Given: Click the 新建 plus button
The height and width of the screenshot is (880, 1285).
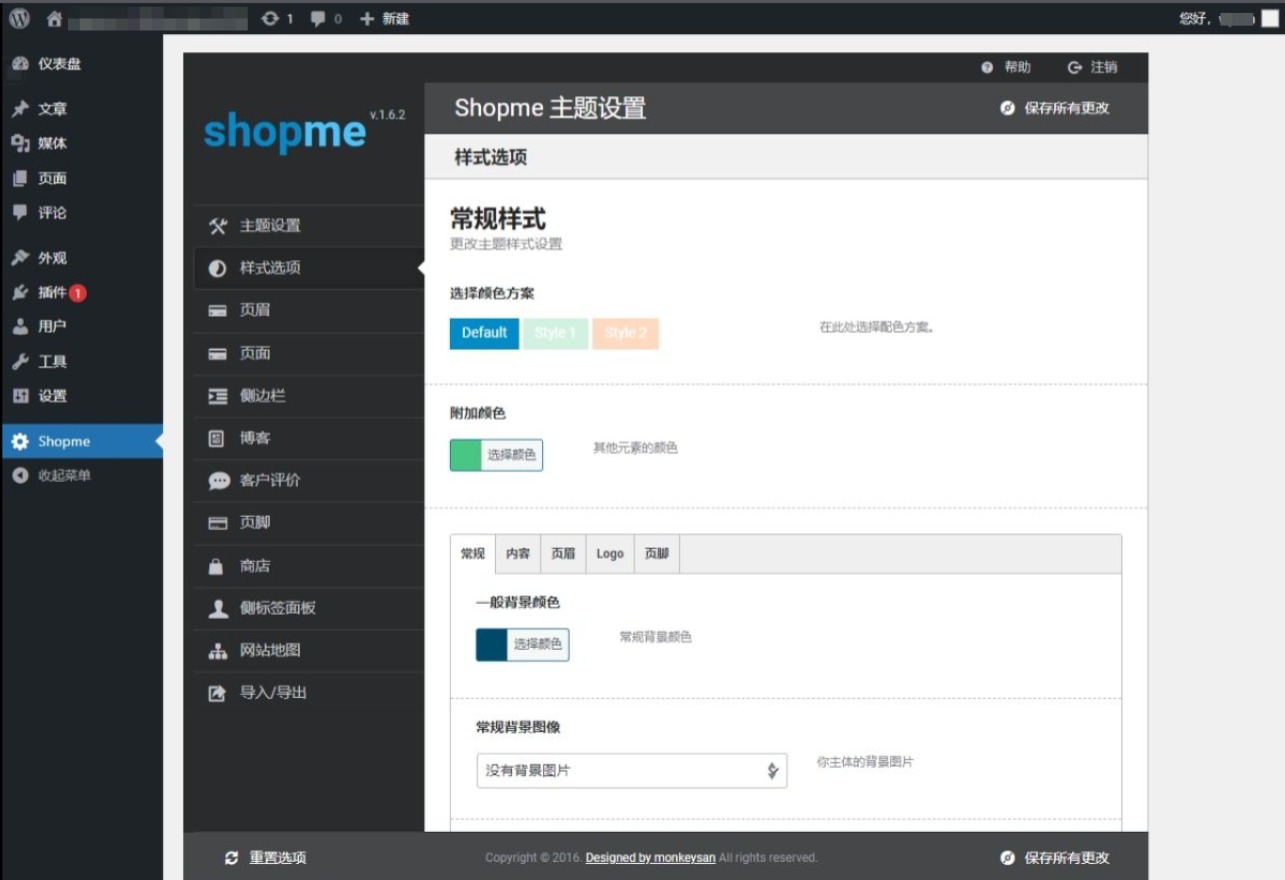Looking at the screenshot, I should point(384,18).
